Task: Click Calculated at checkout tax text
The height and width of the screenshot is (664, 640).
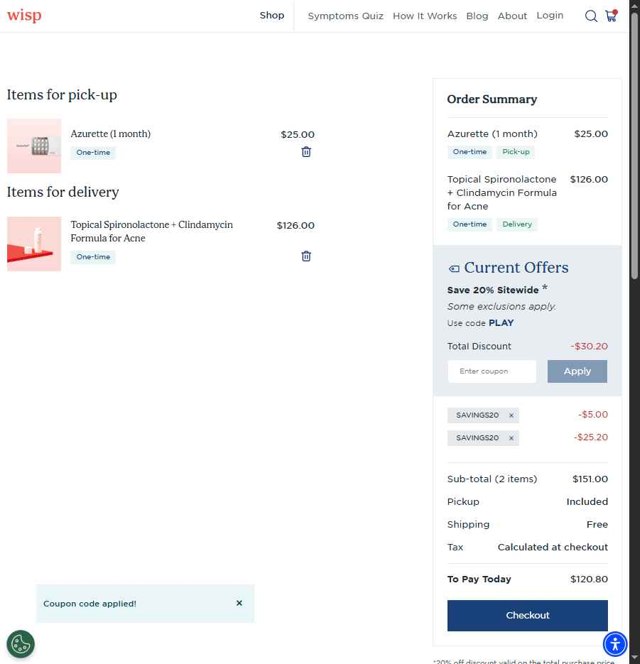Action: click(x=552, y=547)
